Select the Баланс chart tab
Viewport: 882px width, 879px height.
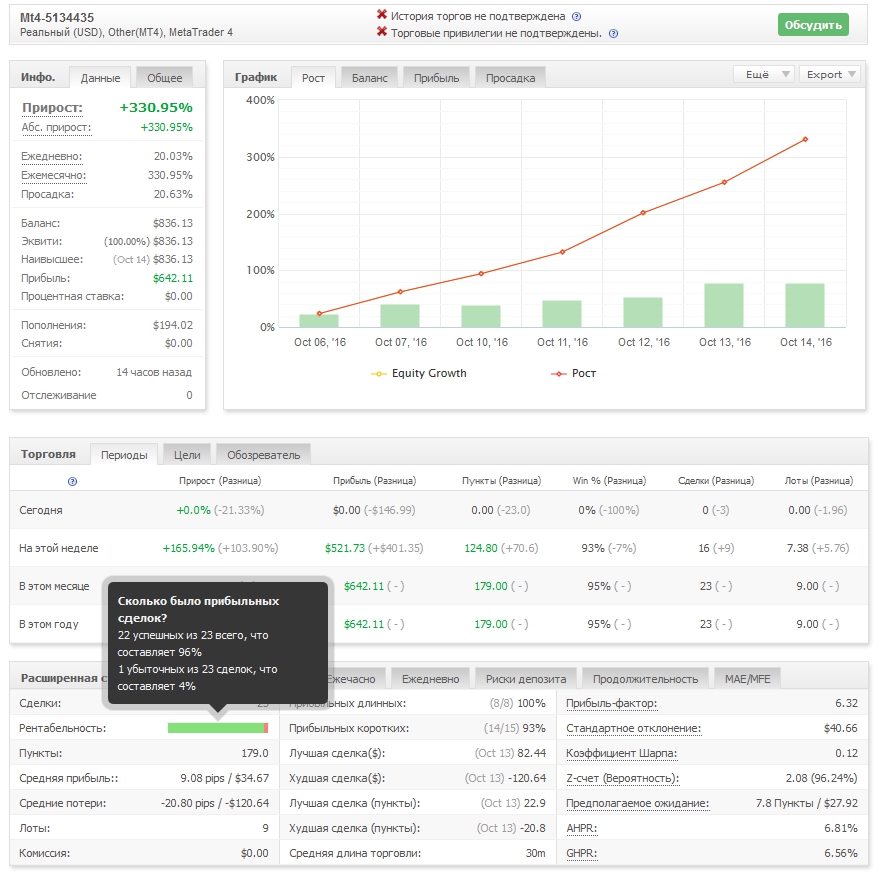point(370,78)
